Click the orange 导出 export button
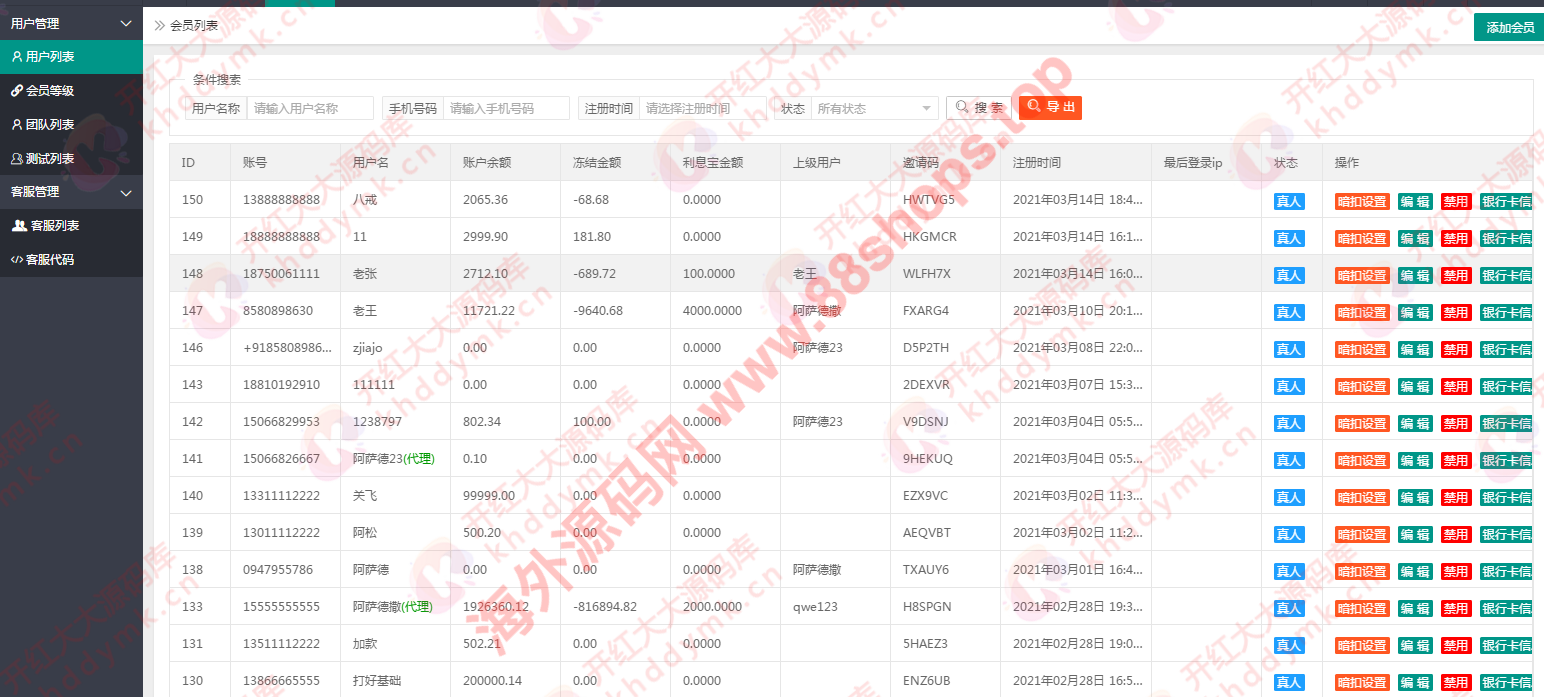The image size is (1544, 697). pos(1050,108)
